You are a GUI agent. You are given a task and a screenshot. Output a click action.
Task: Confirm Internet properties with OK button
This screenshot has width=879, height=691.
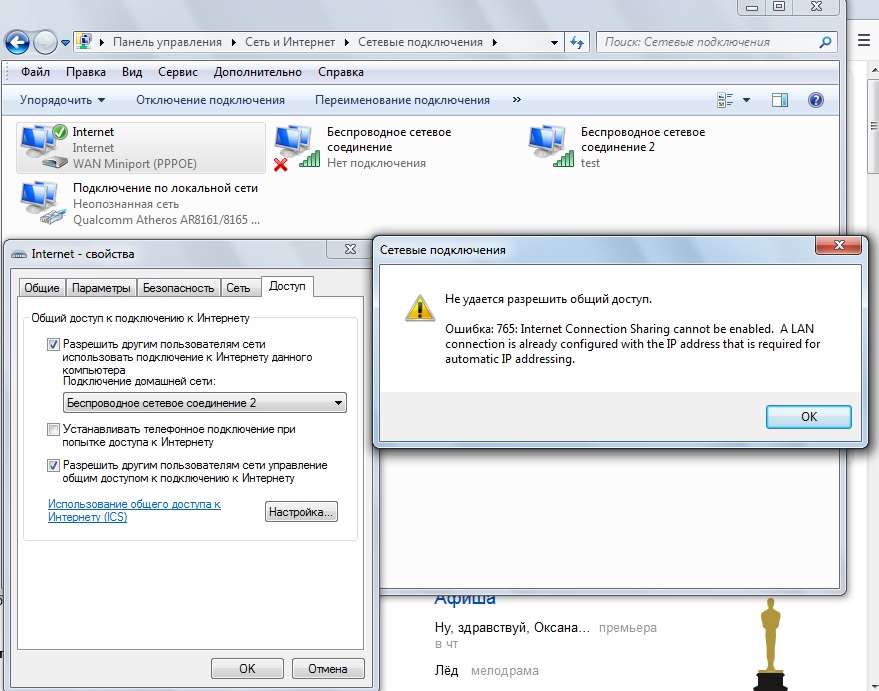[x=247, y=669]
